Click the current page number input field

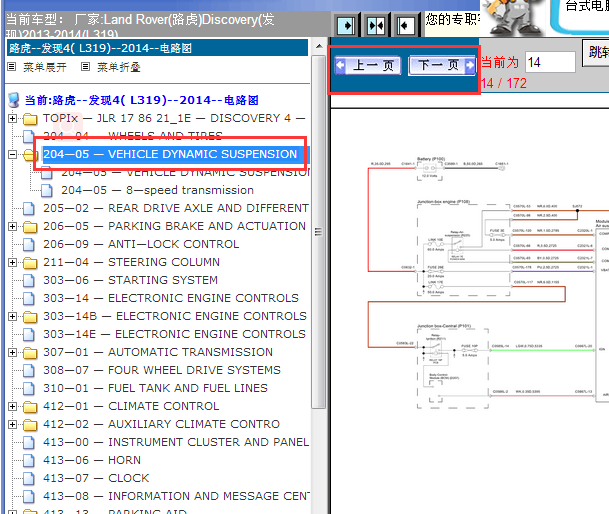[550, 62]
